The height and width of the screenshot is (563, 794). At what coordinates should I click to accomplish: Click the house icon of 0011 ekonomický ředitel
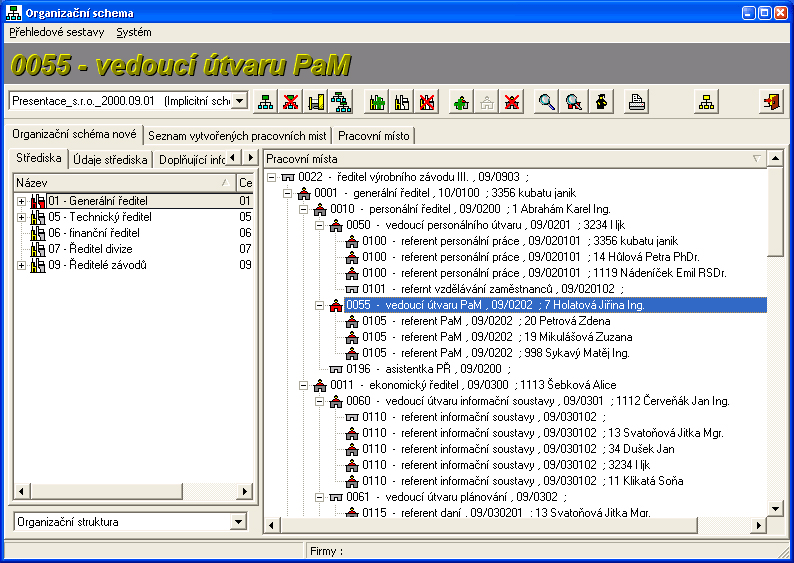tap(320, 385)
